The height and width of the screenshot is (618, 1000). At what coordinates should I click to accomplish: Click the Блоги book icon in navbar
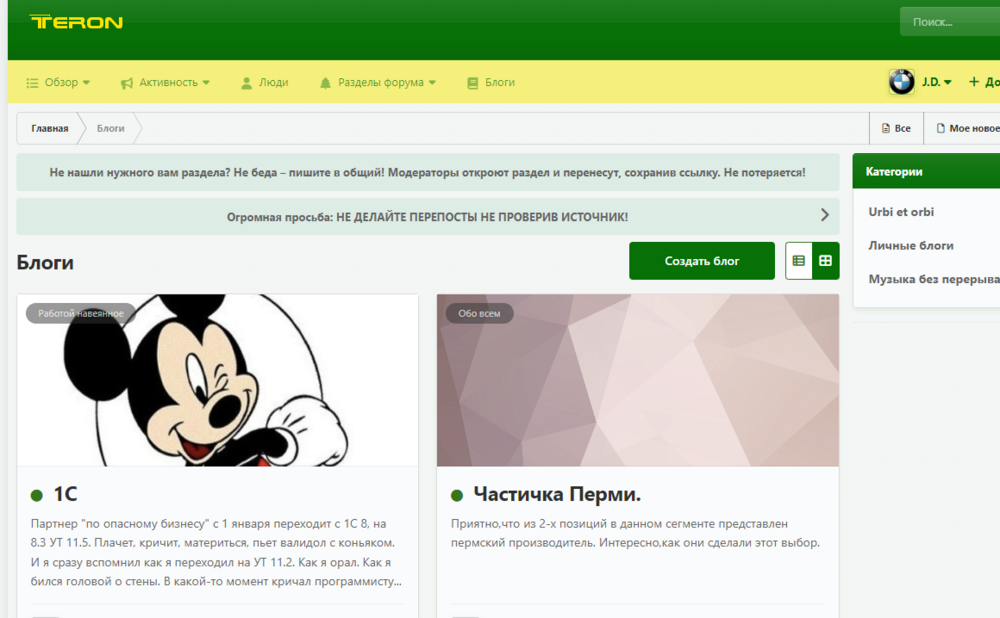(x=473, y=83)
